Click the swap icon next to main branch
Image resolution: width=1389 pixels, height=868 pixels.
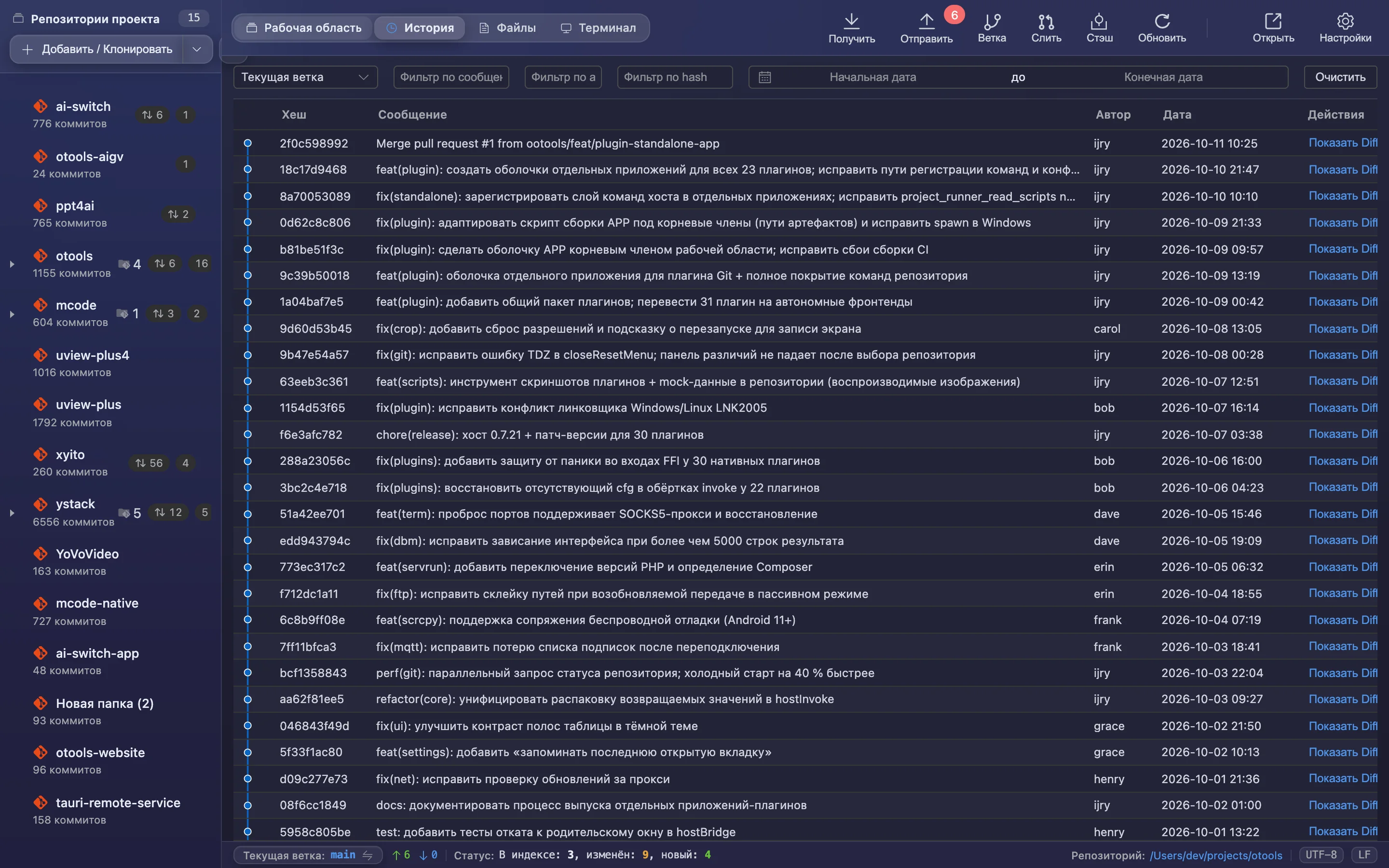tap(368, 855)
